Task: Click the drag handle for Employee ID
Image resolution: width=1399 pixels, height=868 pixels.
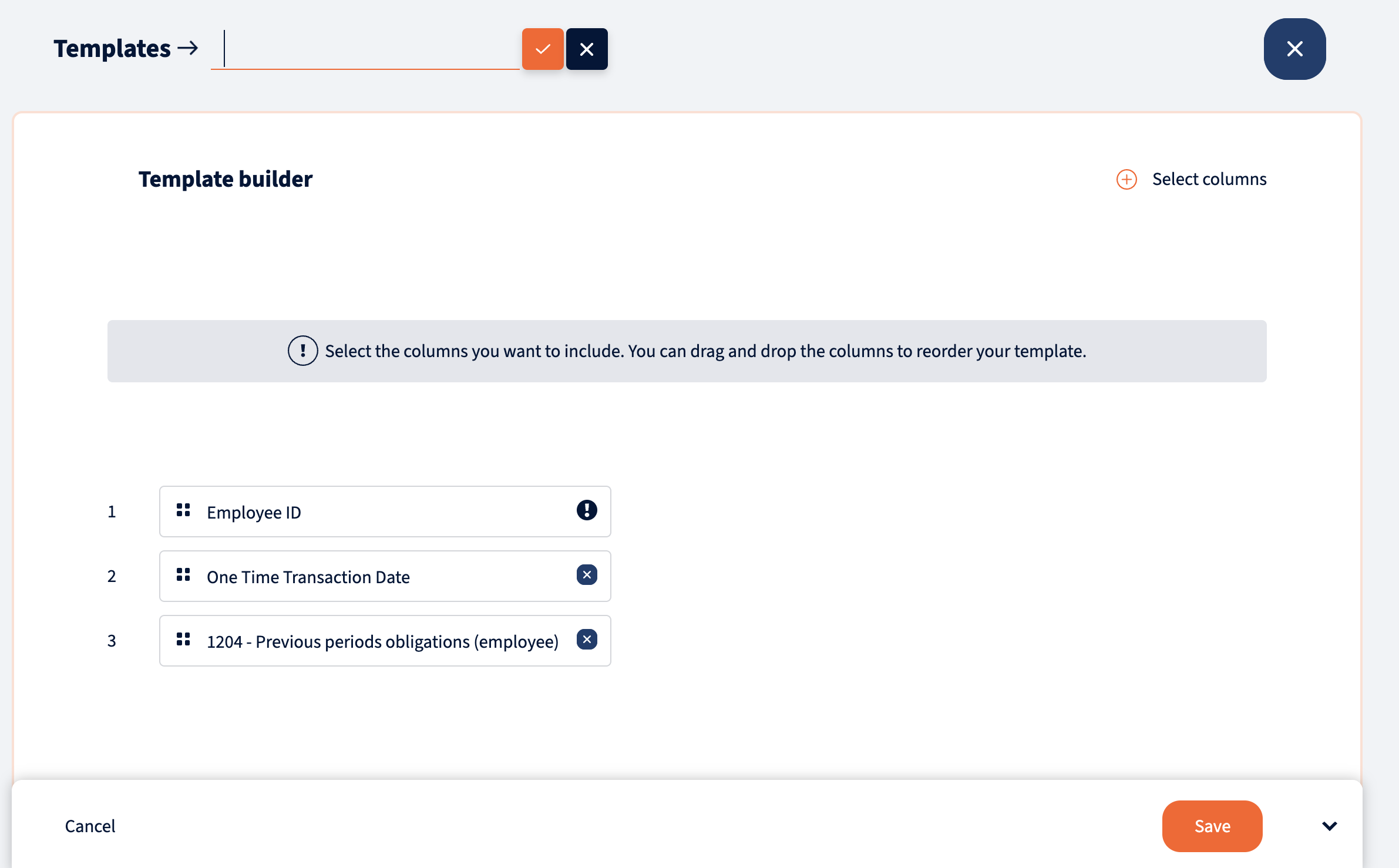Action: [183, 510]
